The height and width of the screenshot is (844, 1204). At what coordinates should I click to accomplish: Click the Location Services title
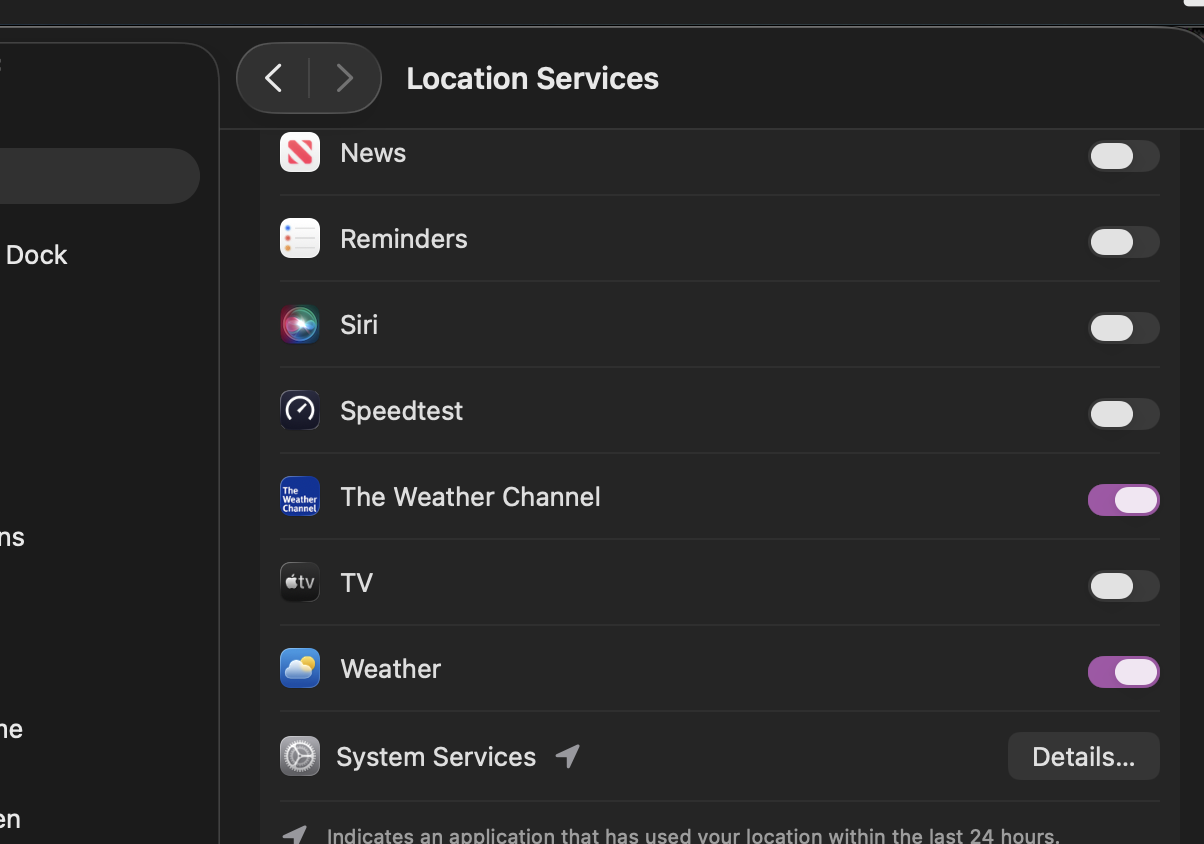532,78
